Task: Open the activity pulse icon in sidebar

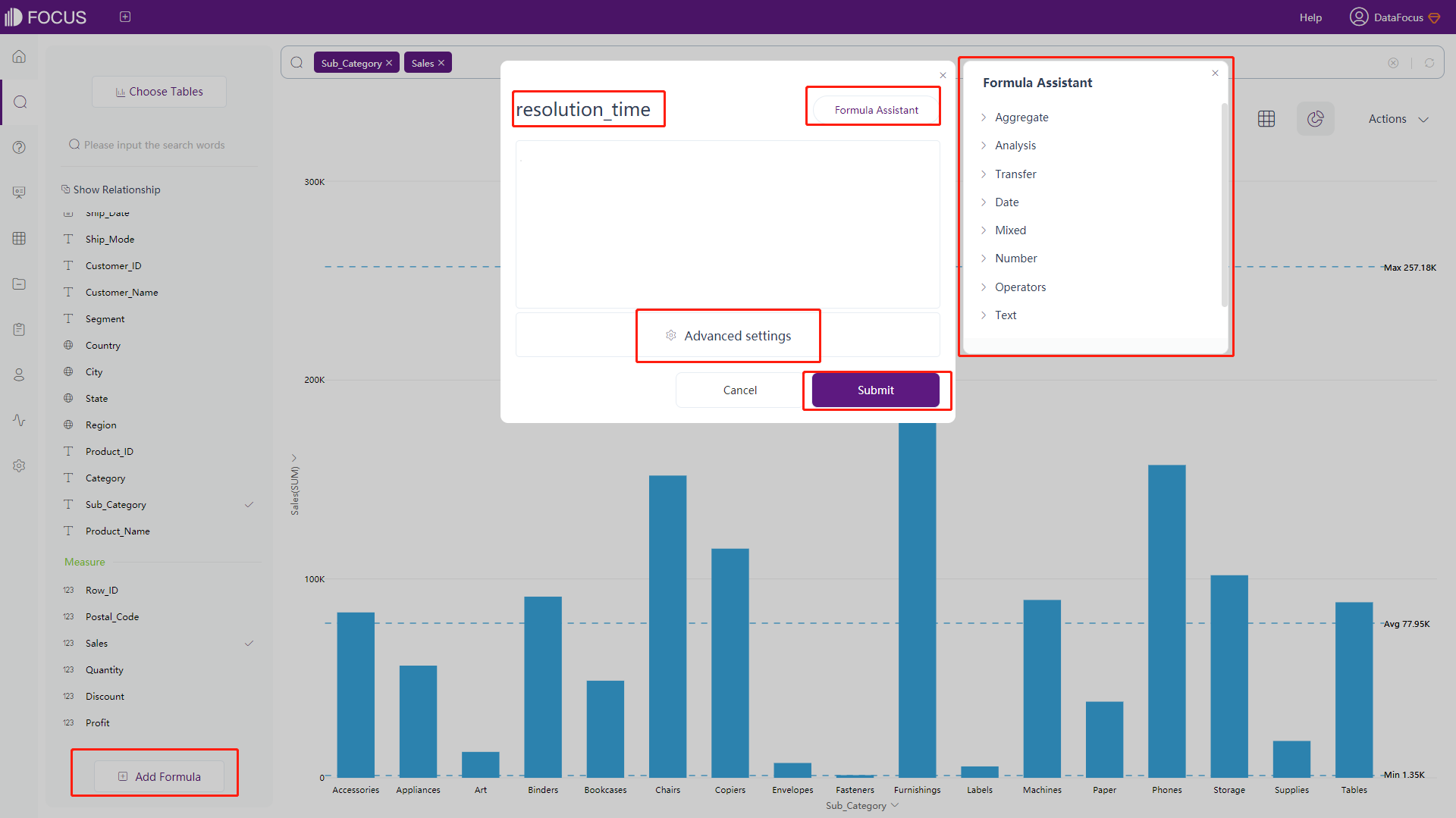Action: click(20, 420)
